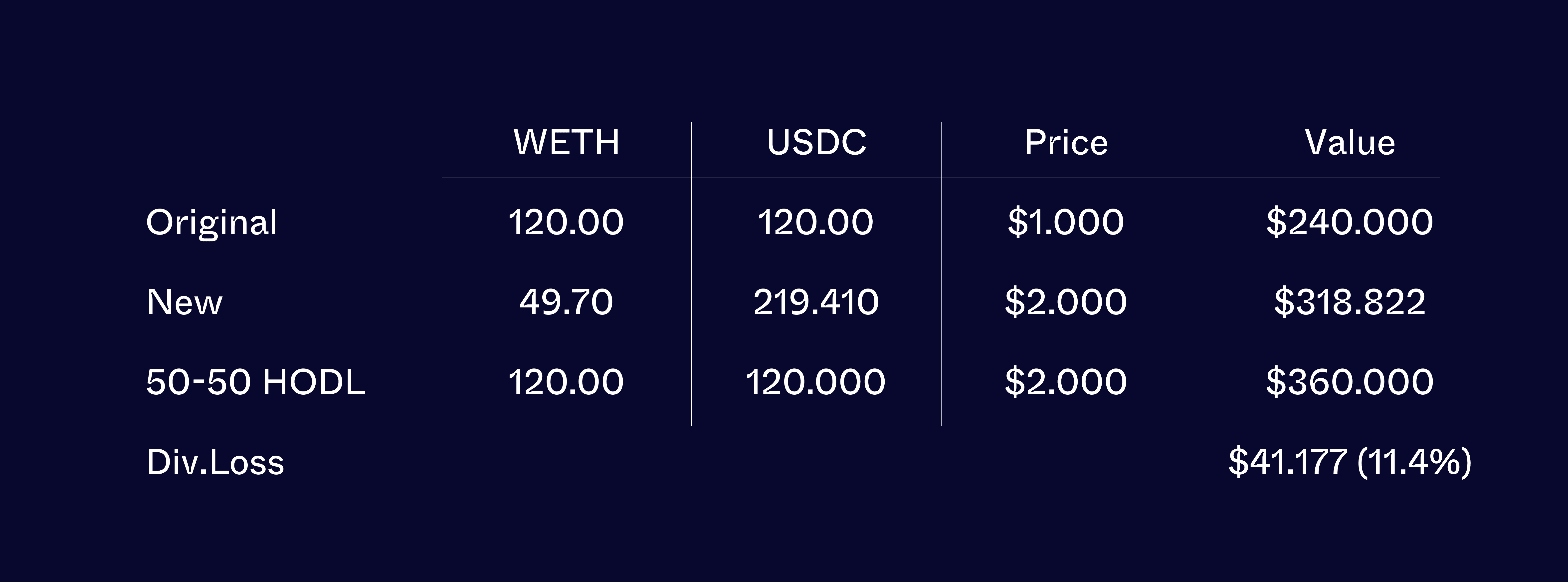
Task: Click Original USDC amount 120.00
Action: (816, 222)
